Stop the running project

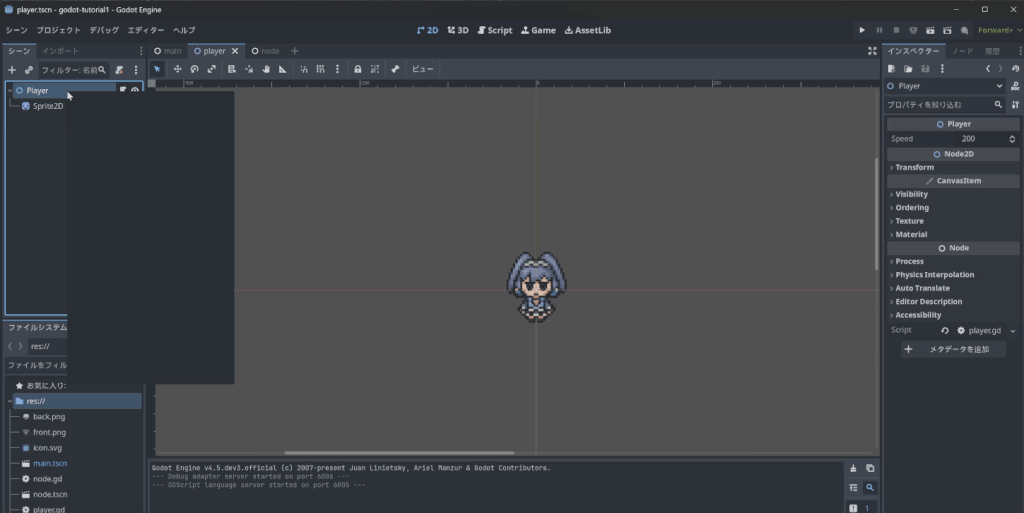(x=896, y=30)
